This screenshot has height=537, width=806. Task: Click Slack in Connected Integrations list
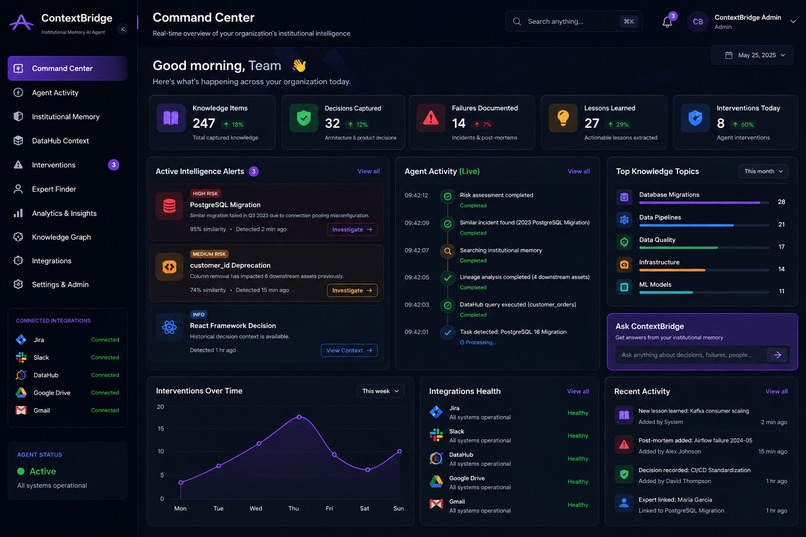tap(67, 357)
